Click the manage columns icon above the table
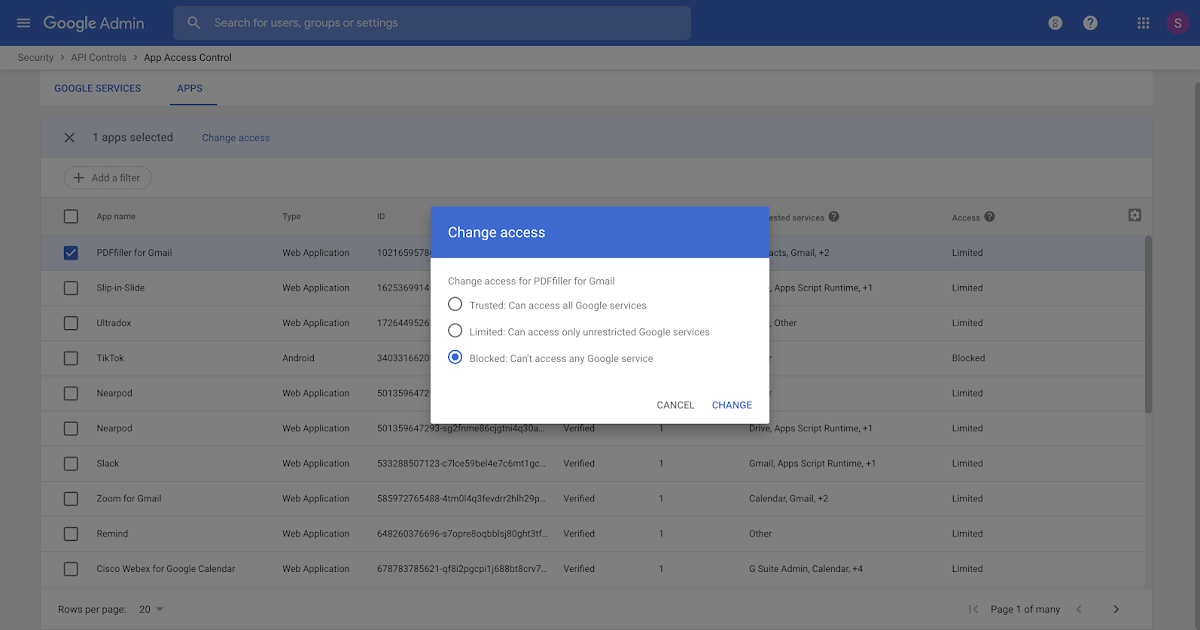 coord(1134,215)
